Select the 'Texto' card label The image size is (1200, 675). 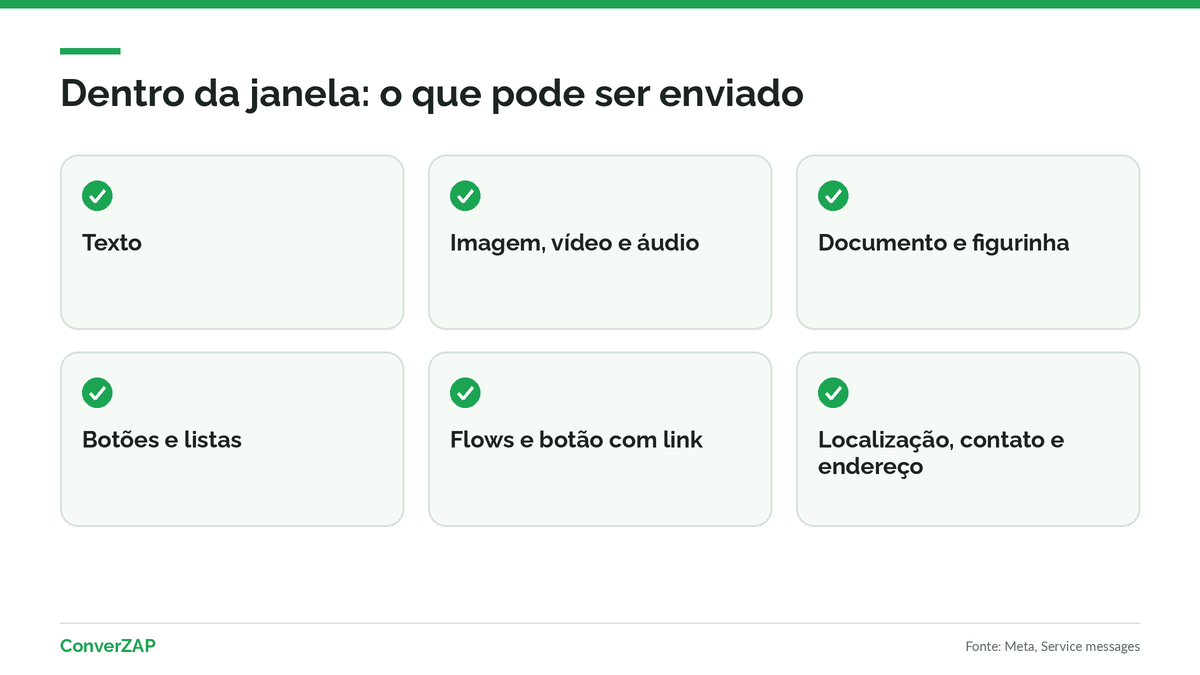[x=112, y=243]
